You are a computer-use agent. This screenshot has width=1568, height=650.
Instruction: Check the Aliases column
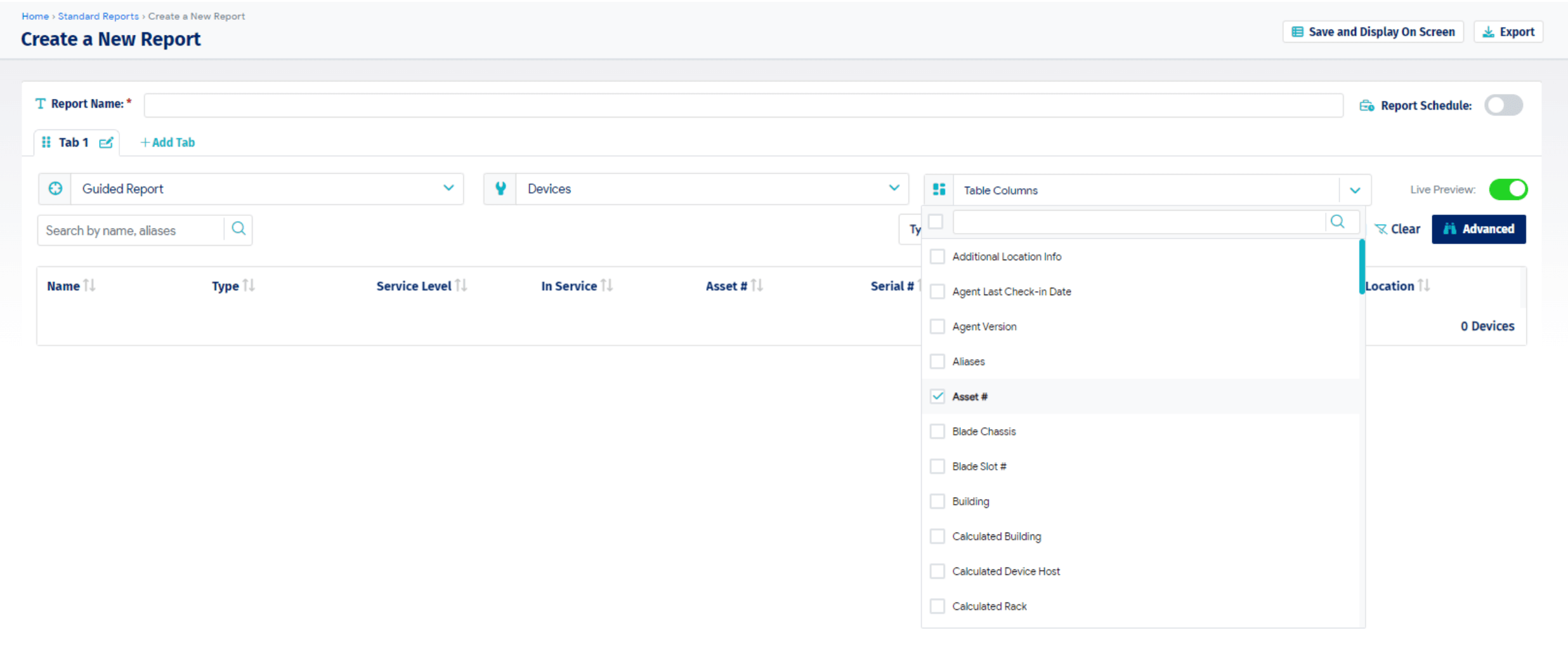coord(937,361)
